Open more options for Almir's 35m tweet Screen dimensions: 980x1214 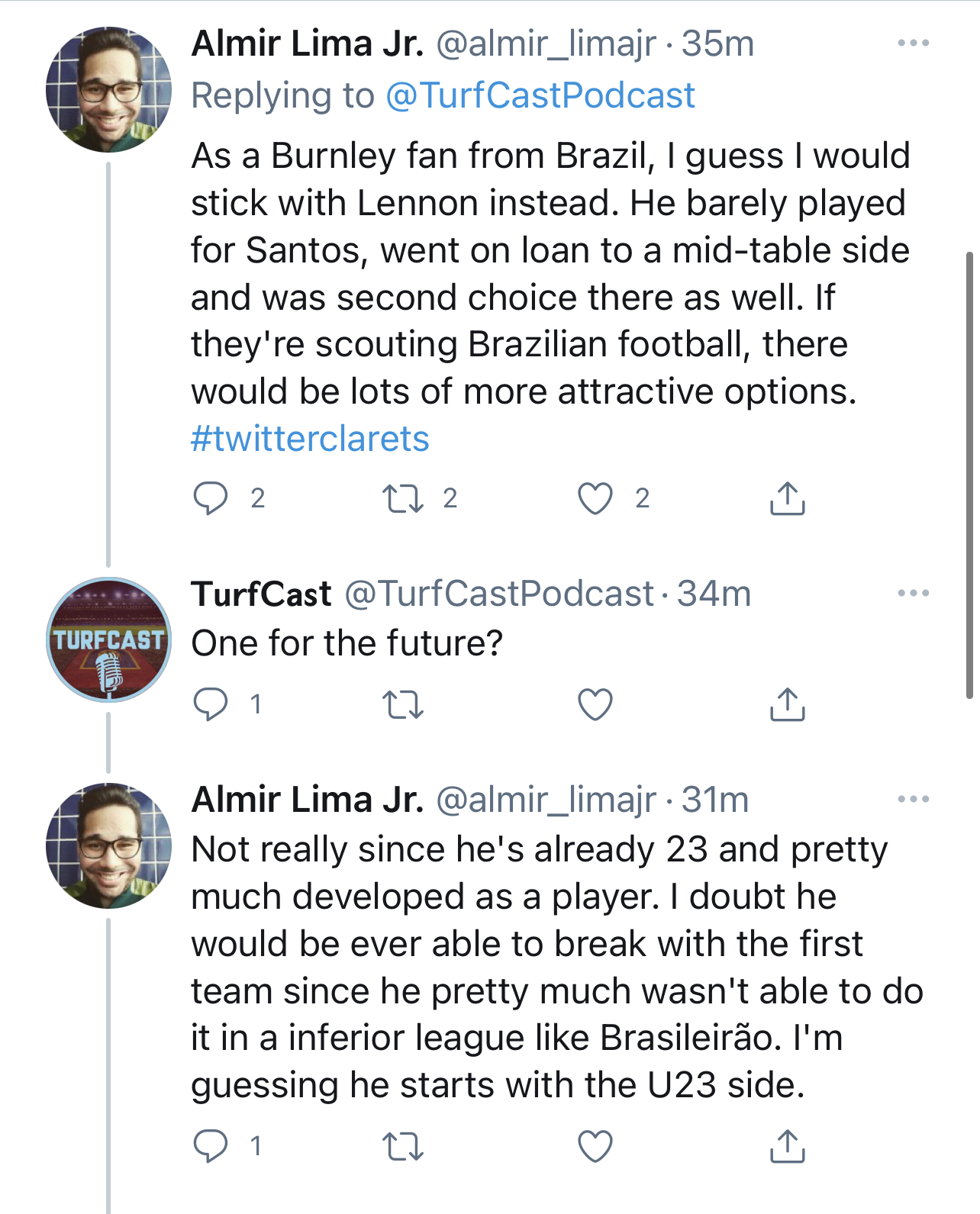click(x=913, y=43)
